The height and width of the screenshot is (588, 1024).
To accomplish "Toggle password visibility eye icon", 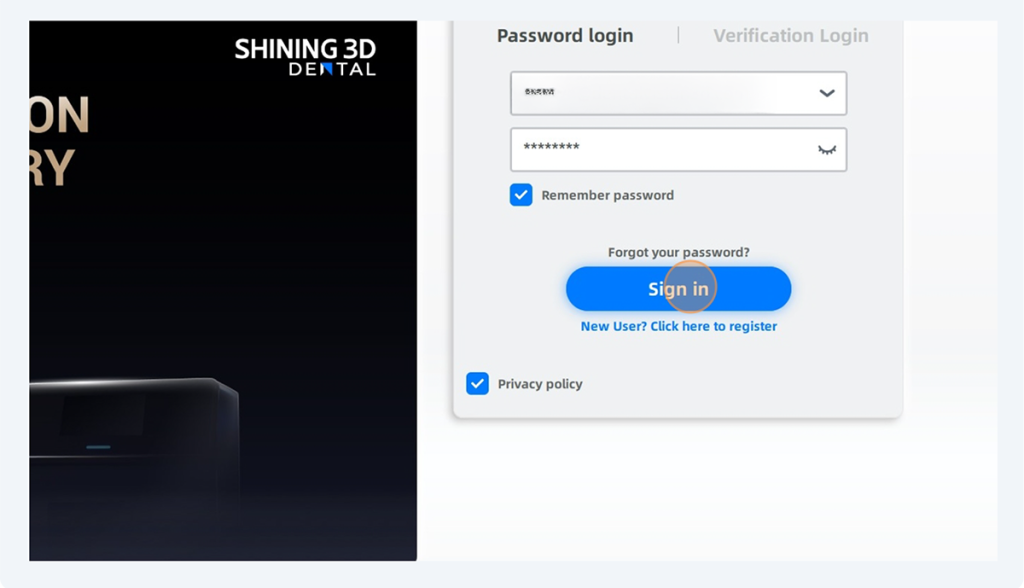I will (827, 149).
